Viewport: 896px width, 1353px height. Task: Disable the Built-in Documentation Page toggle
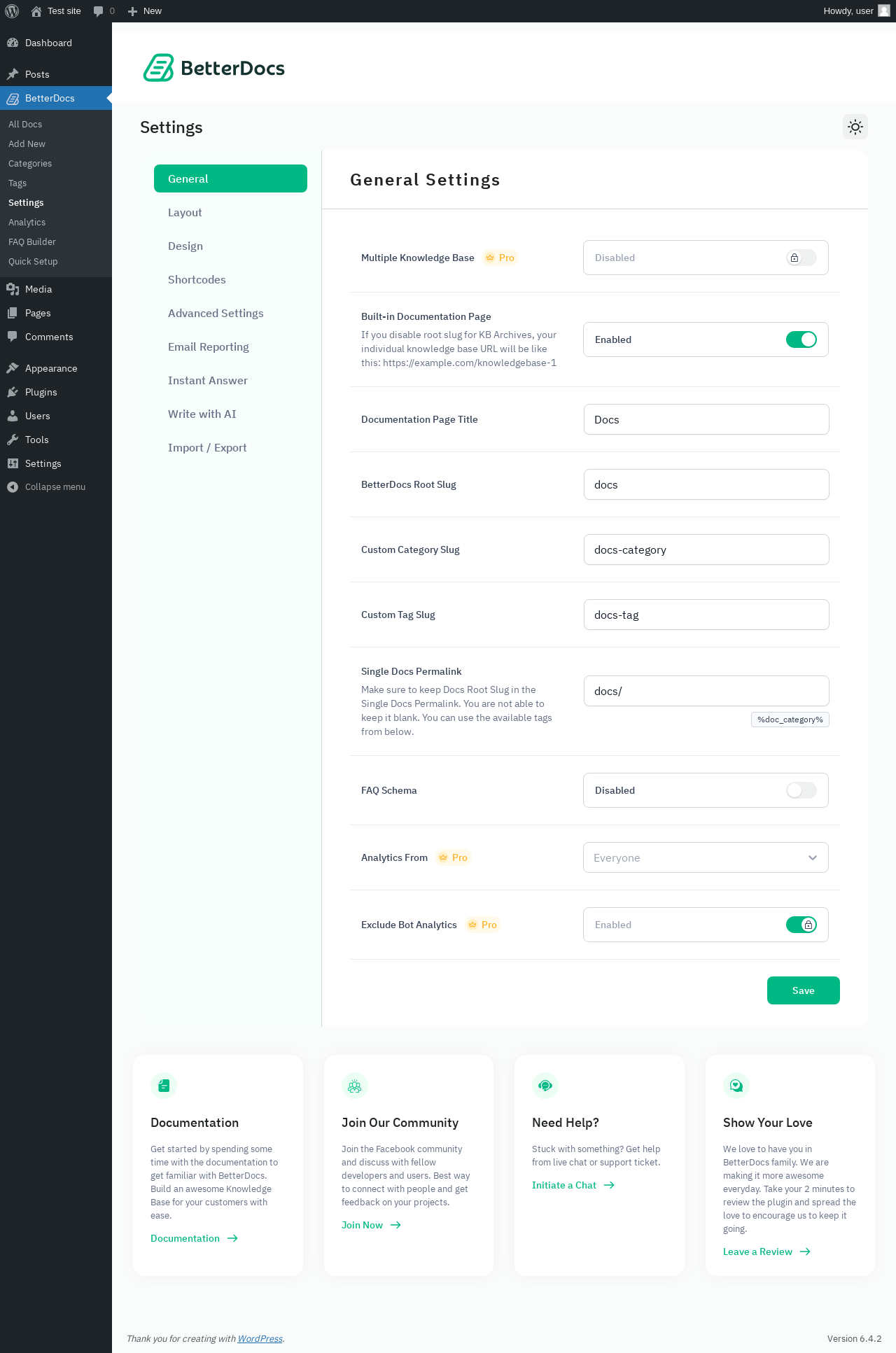pos(801,339)
